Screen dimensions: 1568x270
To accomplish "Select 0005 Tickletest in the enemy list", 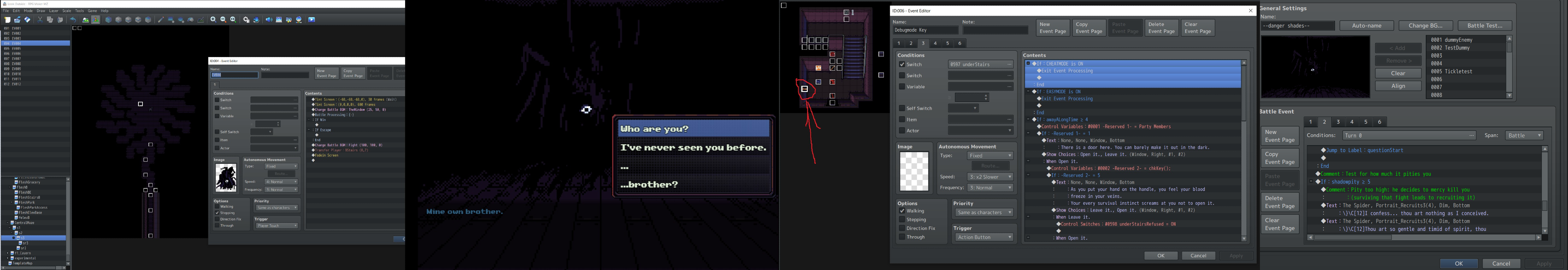I will point(1466,72).
